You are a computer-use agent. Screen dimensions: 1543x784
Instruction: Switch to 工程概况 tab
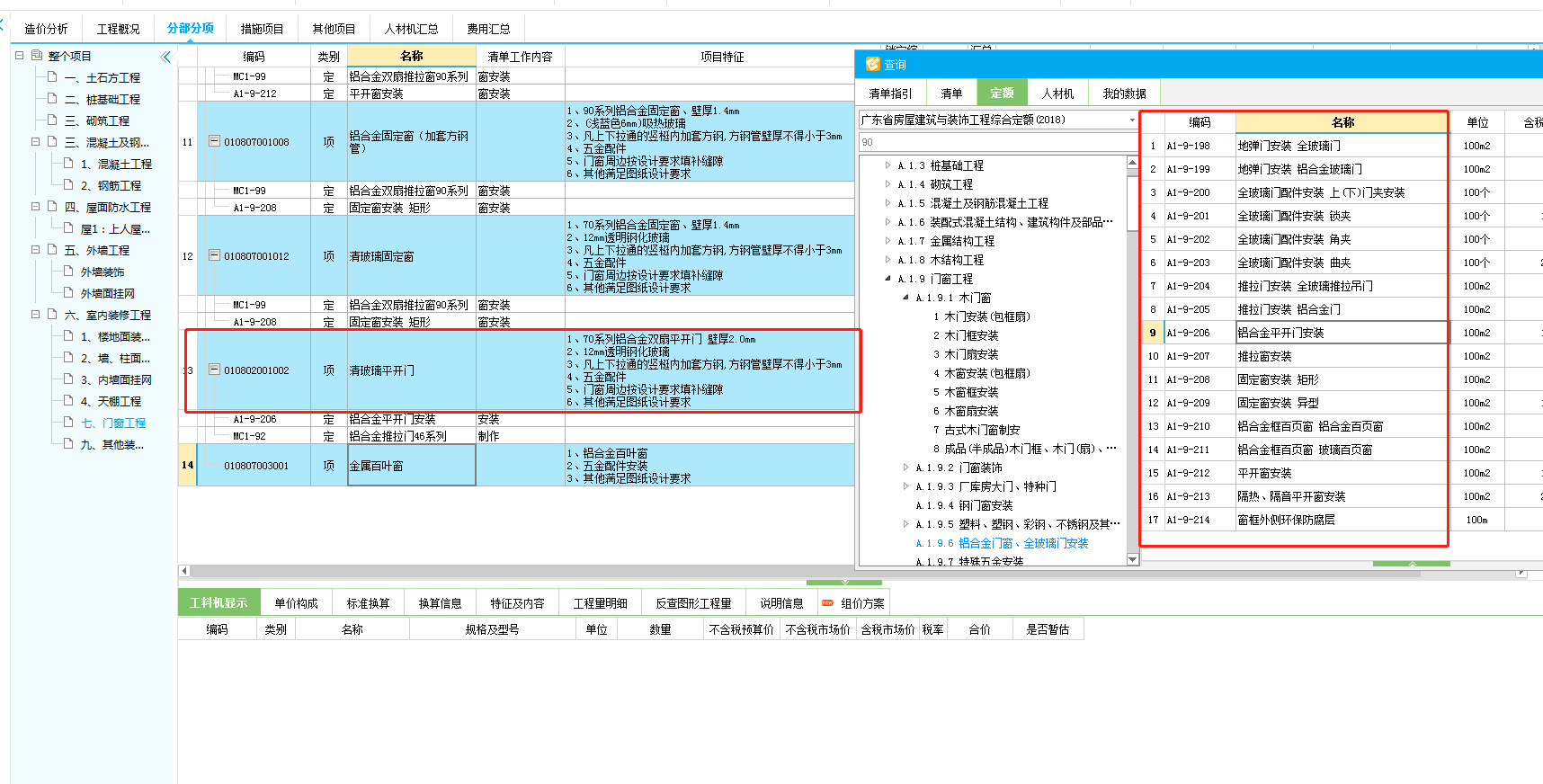119,29
